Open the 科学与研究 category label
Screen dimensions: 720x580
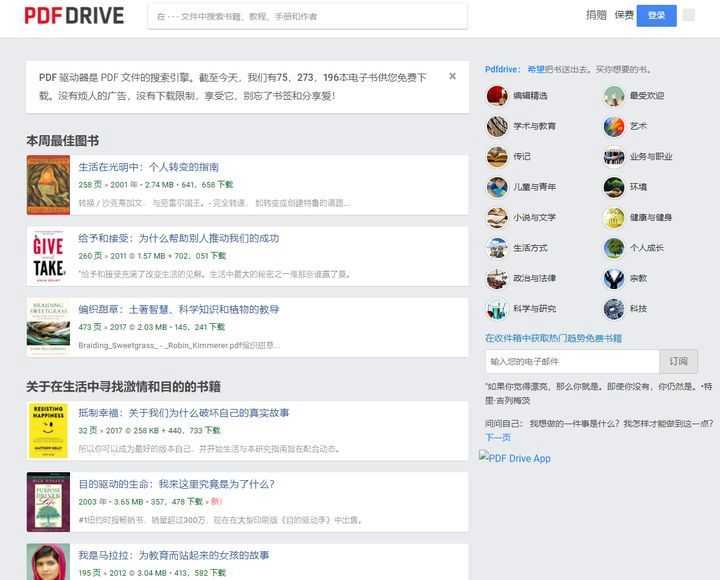click(534, 309)
